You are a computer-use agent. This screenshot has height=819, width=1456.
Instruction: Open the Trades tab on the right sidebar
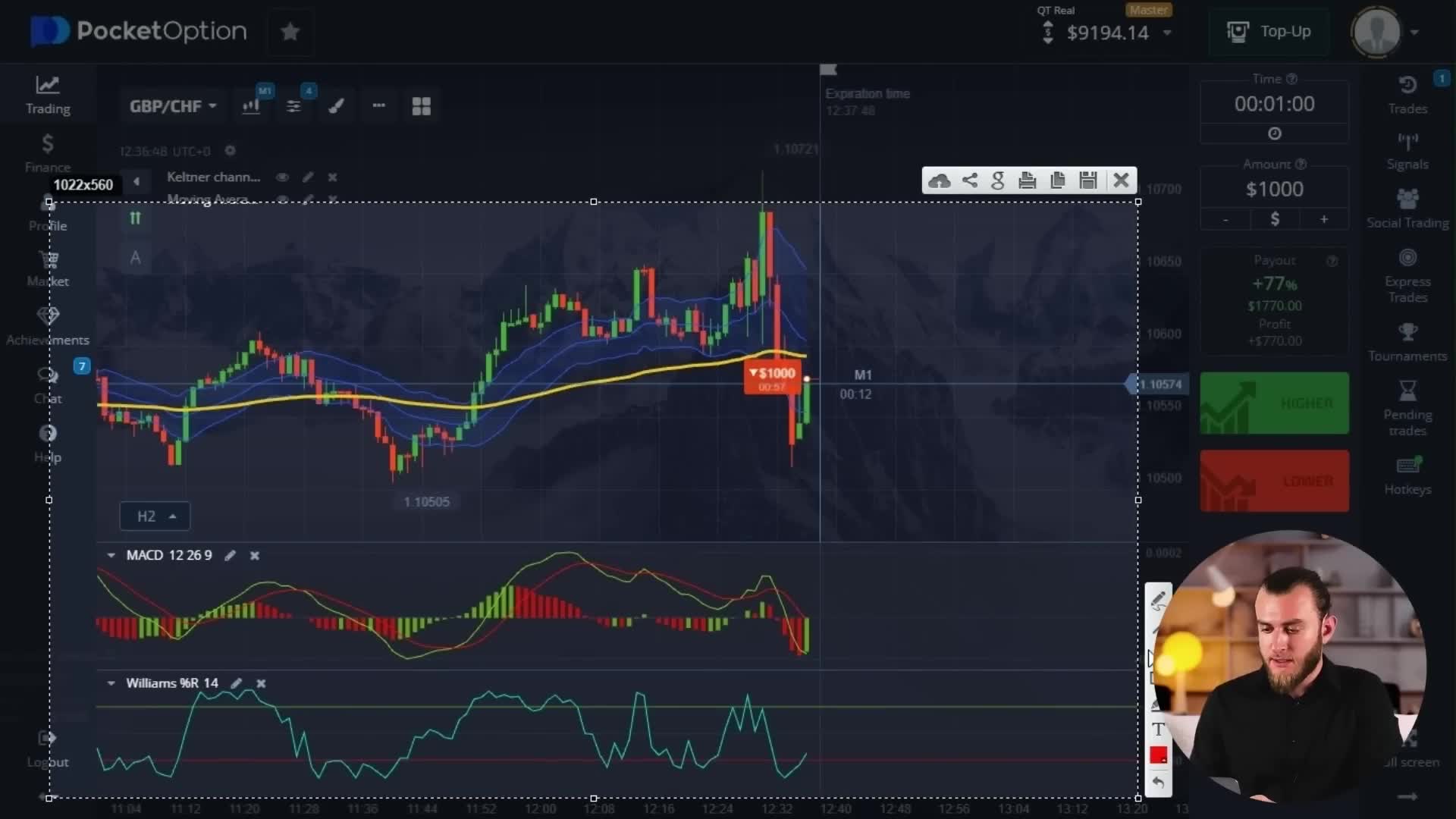tap(1407, 95)
